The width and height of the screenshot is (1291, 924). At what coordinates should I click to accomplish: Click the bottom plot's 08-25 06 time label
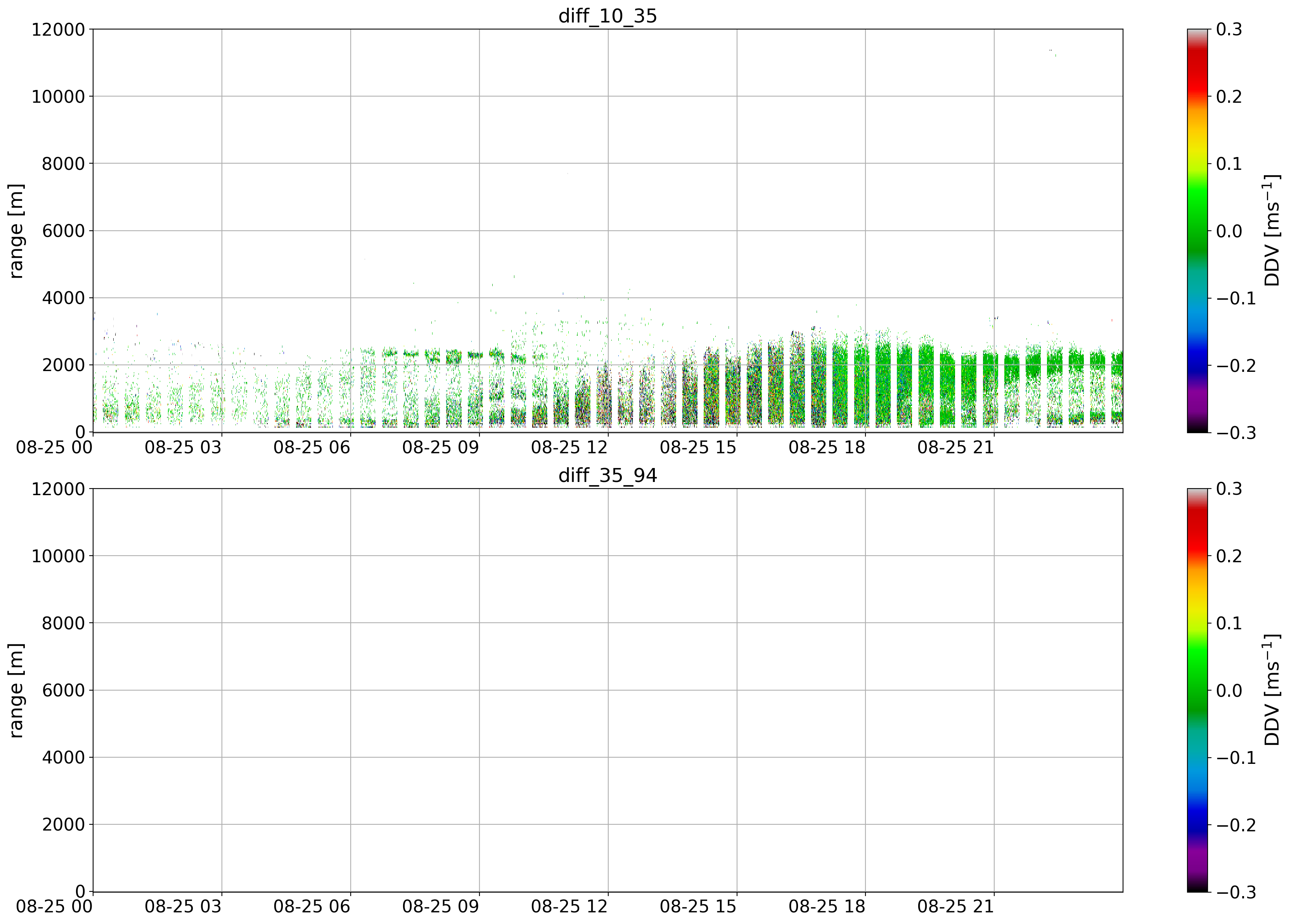tap(312, 907)
